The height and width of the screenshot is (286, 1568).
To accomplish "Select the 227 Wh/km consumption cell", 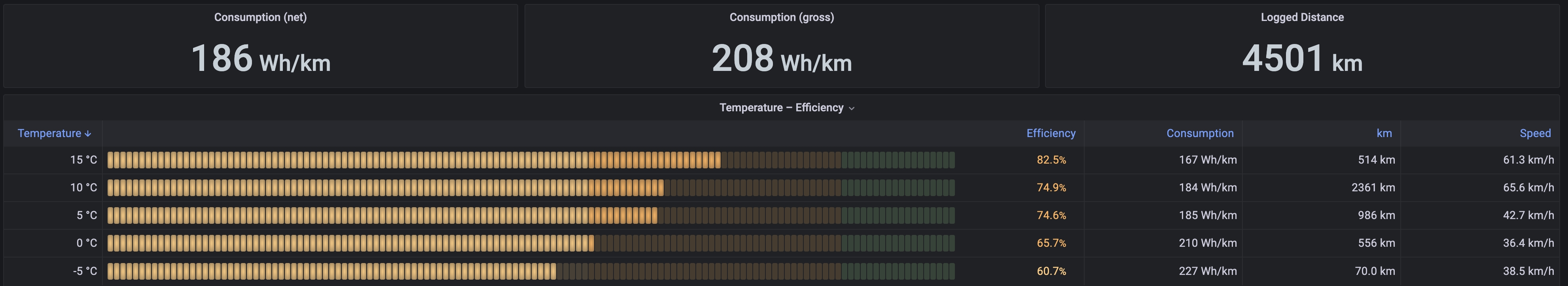I will 1207,271.
